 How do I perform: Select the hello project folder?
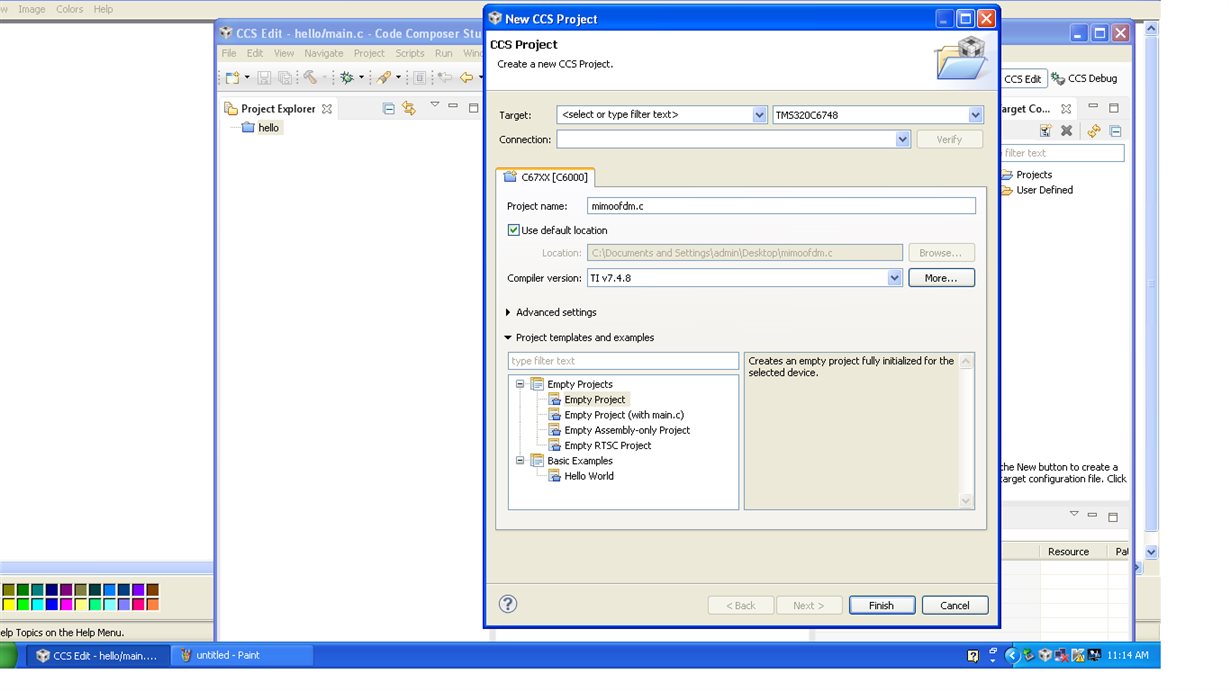coord(261,128)
